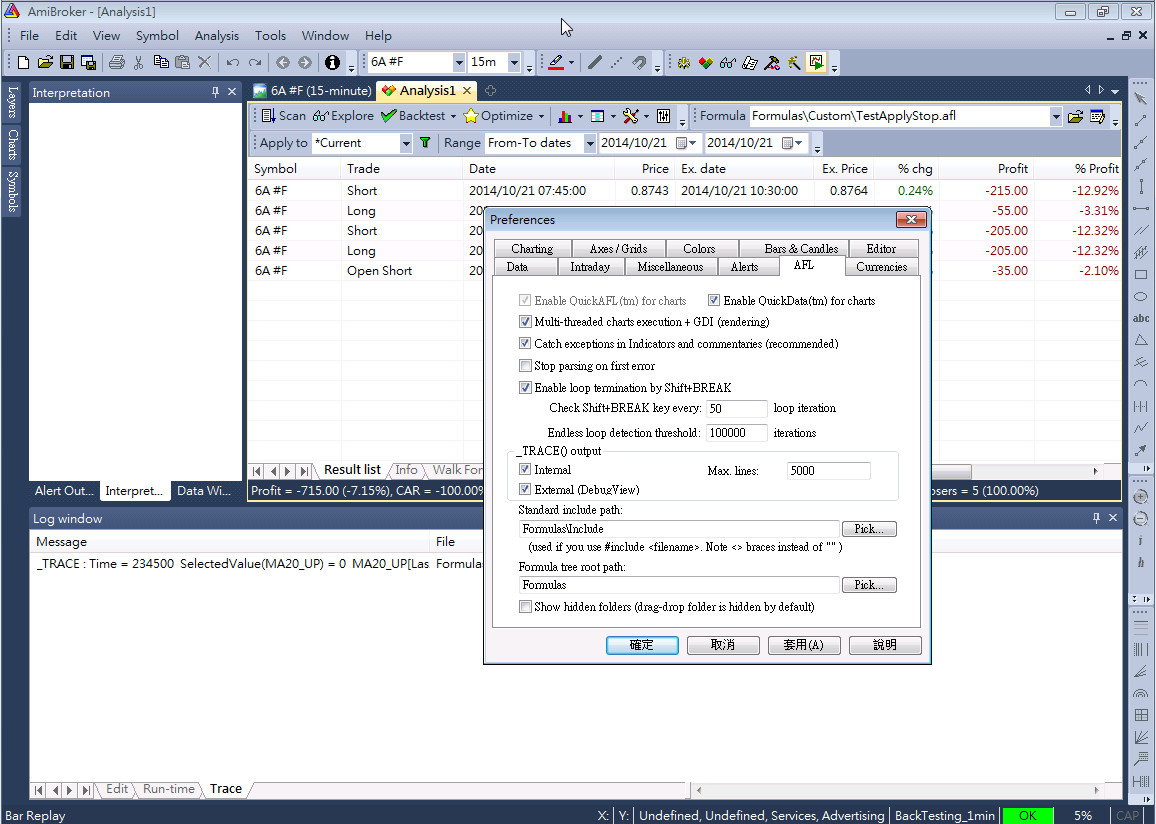Click the New document toolbar icon
The height and width of the screenshot is (824, 1156).
tap(23, 63)
